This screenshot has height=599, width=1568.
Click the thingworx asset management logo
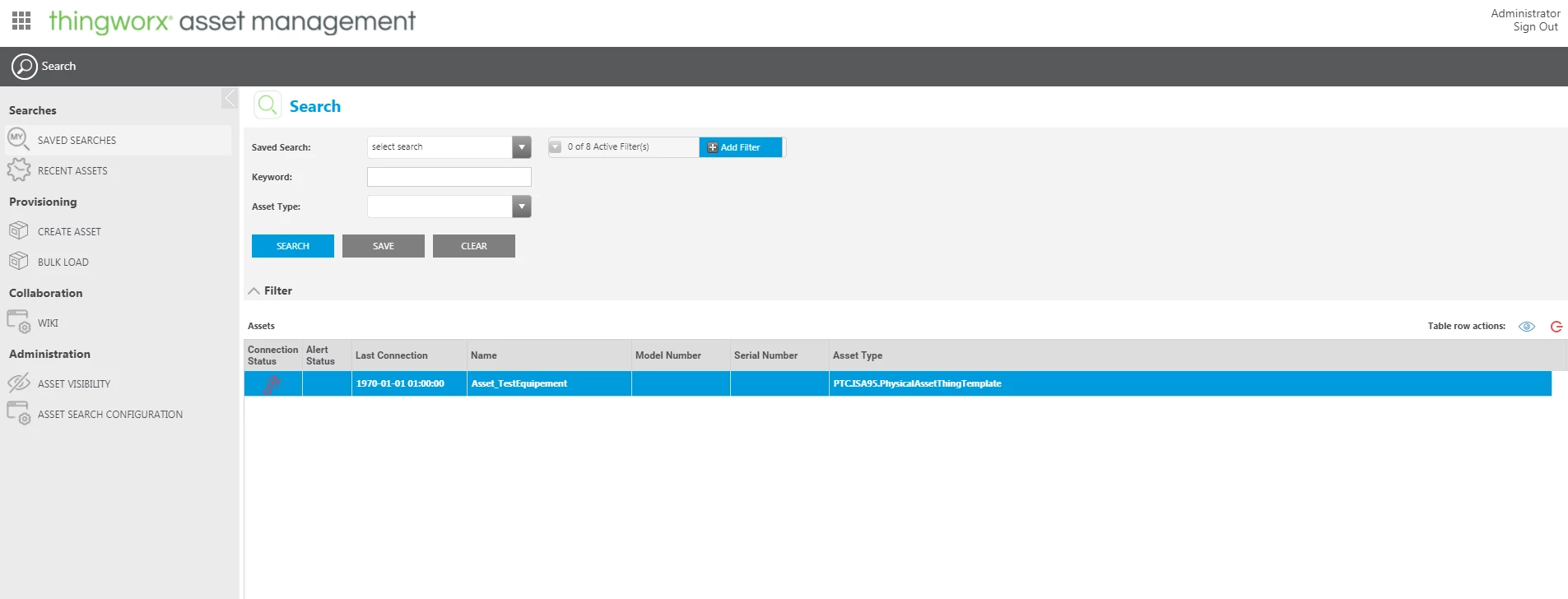232,21
